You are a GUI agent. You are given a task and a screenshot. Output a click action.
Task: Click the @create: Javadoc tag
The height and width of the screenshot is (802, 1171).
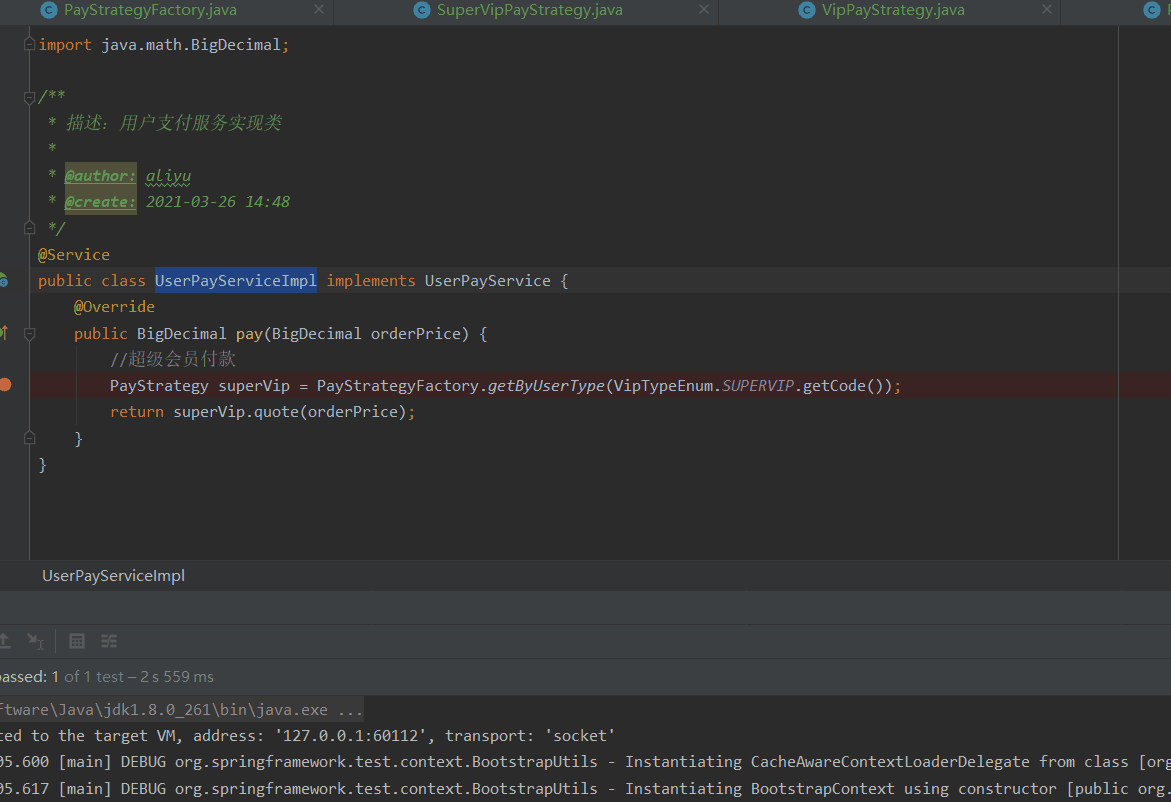pos(101,202)
